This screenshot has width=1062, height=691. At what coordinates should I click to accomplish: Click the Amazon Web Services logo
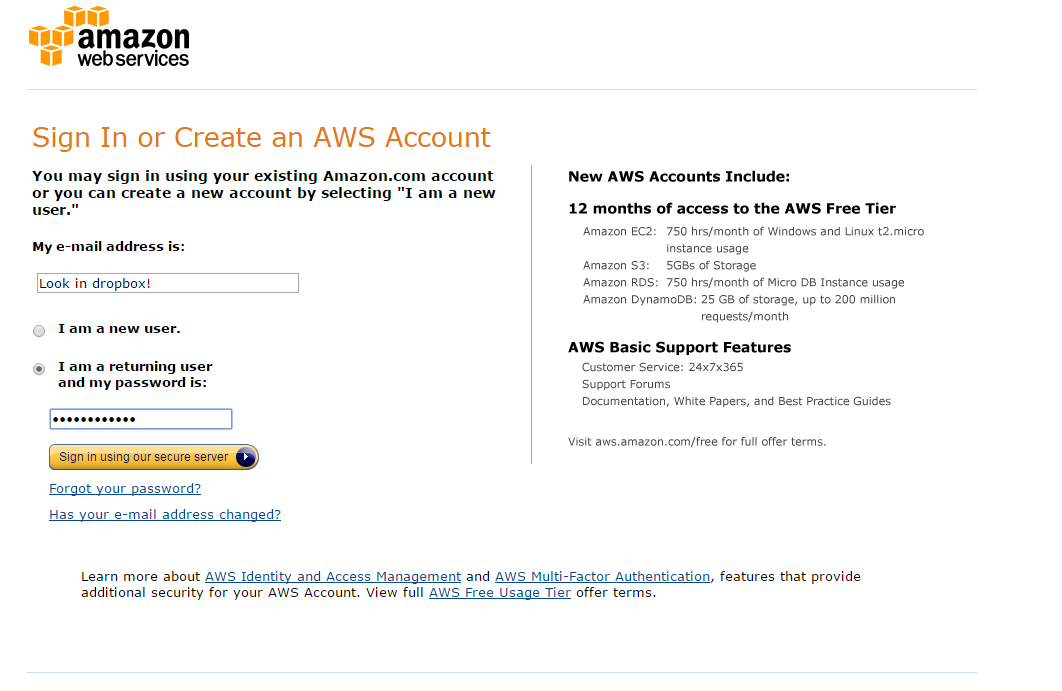point(109,37)
